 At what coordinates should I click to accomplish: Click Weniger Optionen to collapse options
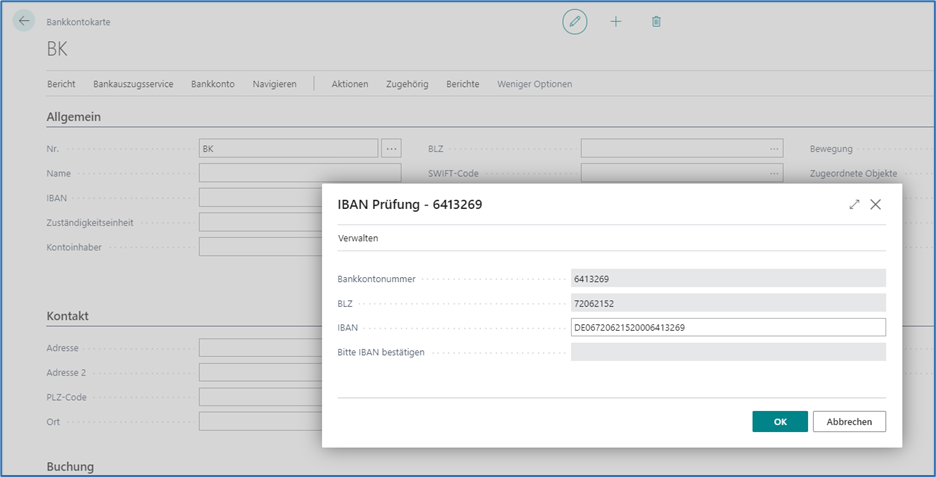point(534,84)
